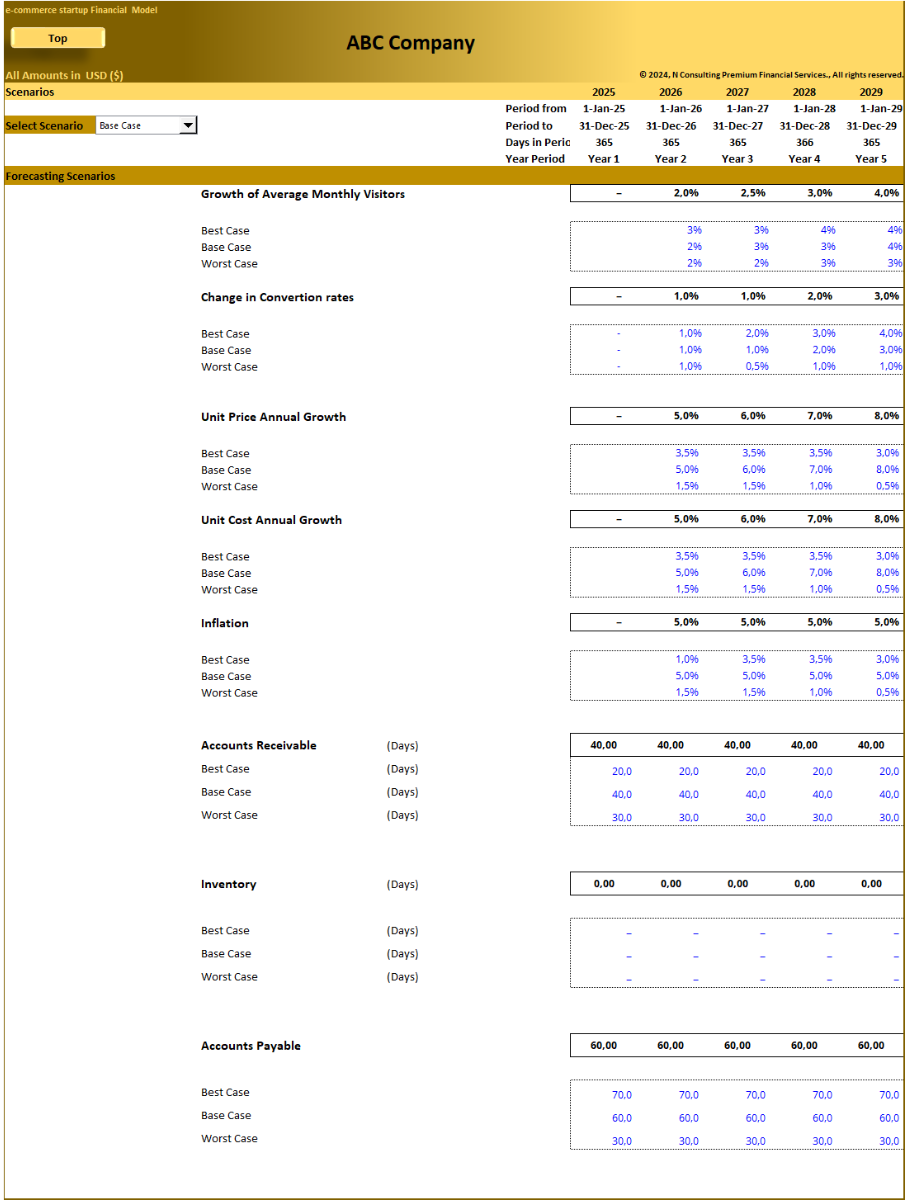This screenshot has width=910, height=1200.
Task: Click the Unit Cost Annual Growth label
Action: (271, 520)
